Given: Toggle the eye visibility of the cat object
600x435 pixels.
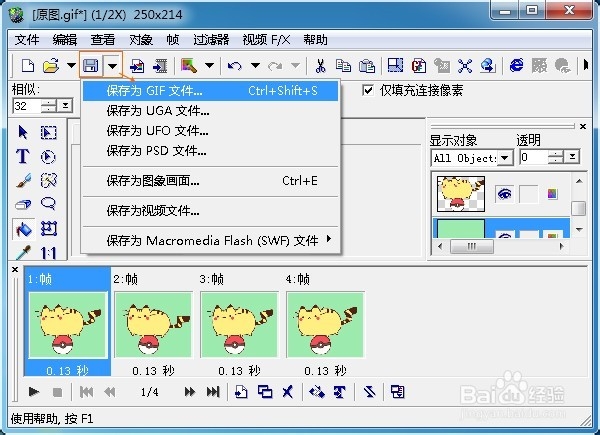Looking at the screenshot, I should (504, 194).
